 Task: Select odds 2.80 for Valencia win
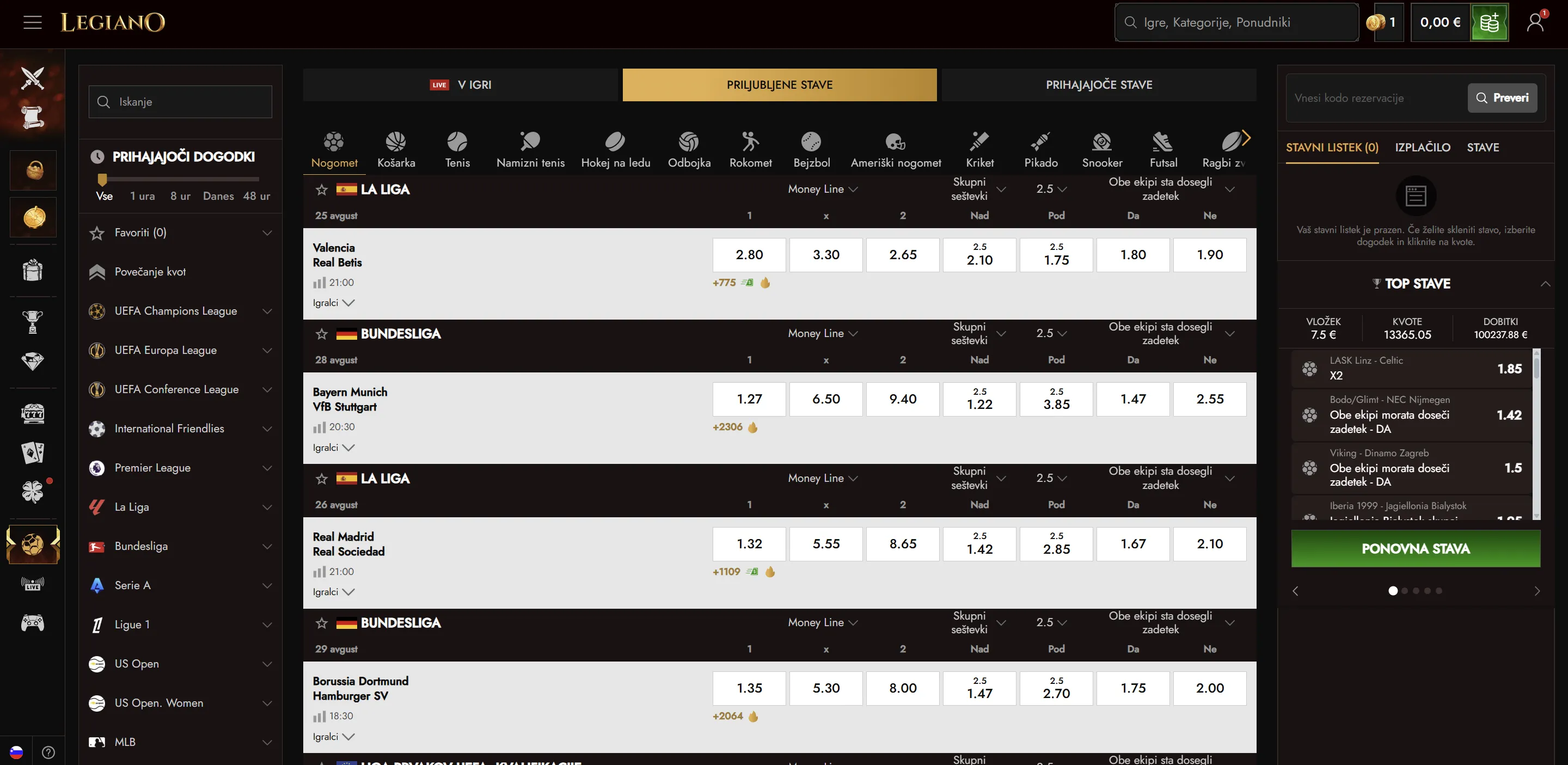(749, 254)
